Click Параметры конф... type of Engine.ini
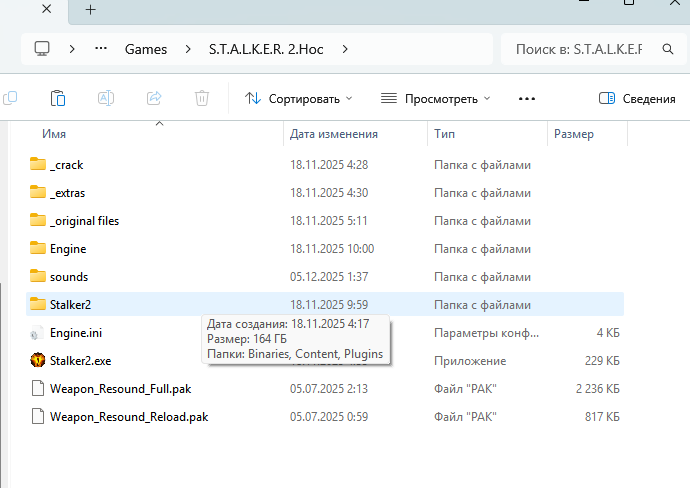 [486, 333]
